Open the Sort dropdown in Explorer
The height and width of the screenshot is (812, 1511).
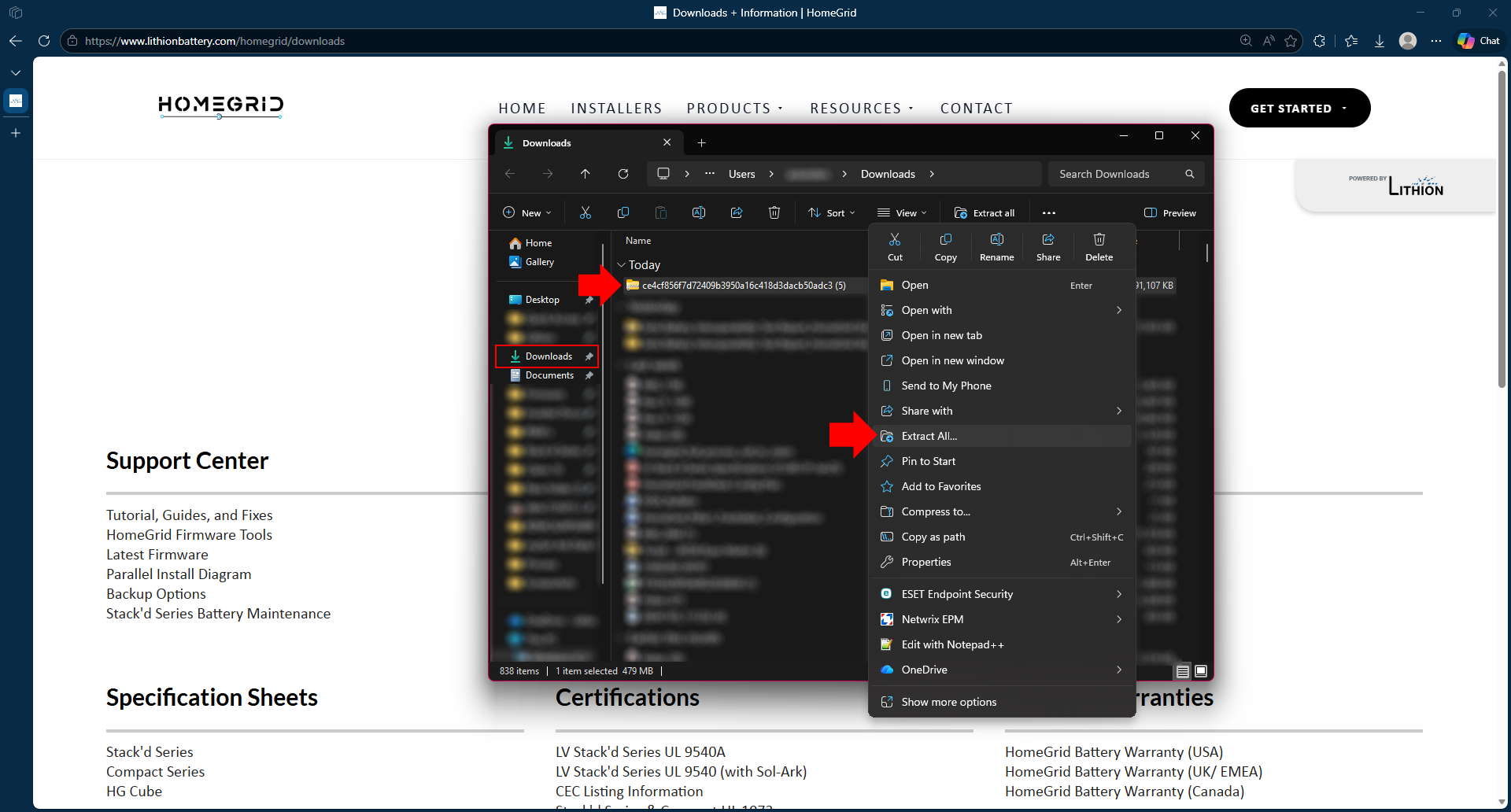(x=831, y=212)
